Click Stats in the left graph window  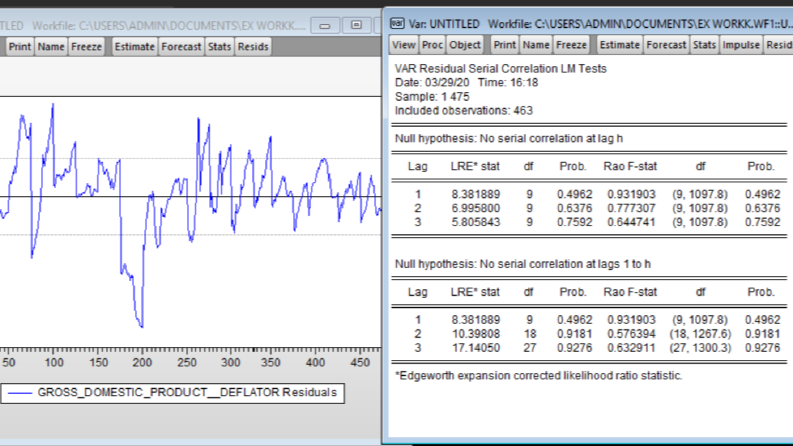click(x=219, y=47)
